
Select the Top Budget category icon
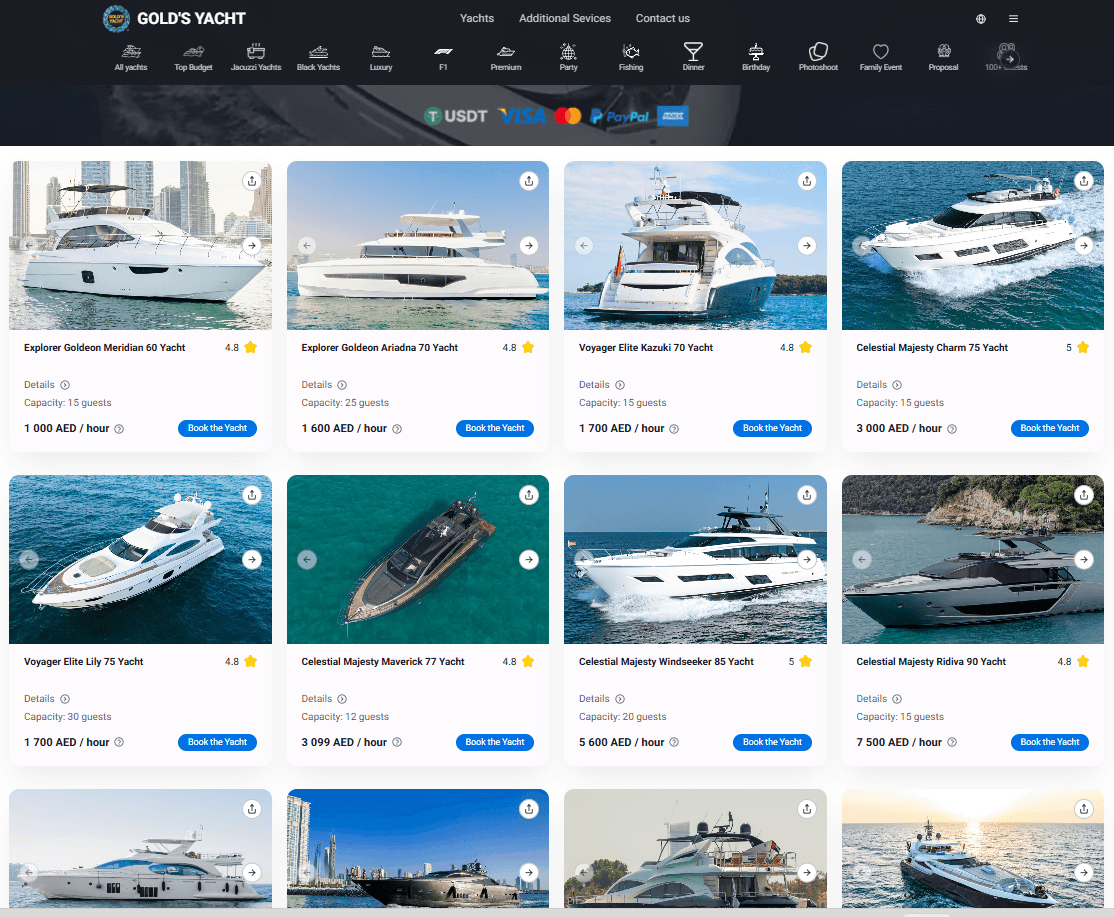tap(193, 57)
